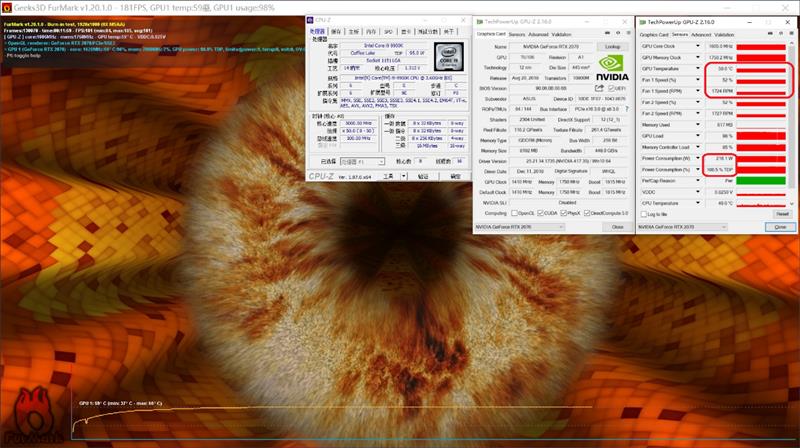Image resolution: width=800 pixels, height=448 pixels.
Task: Toggle the PhysX checkbox in GPU-Z
Action: (x=563, y=213)
